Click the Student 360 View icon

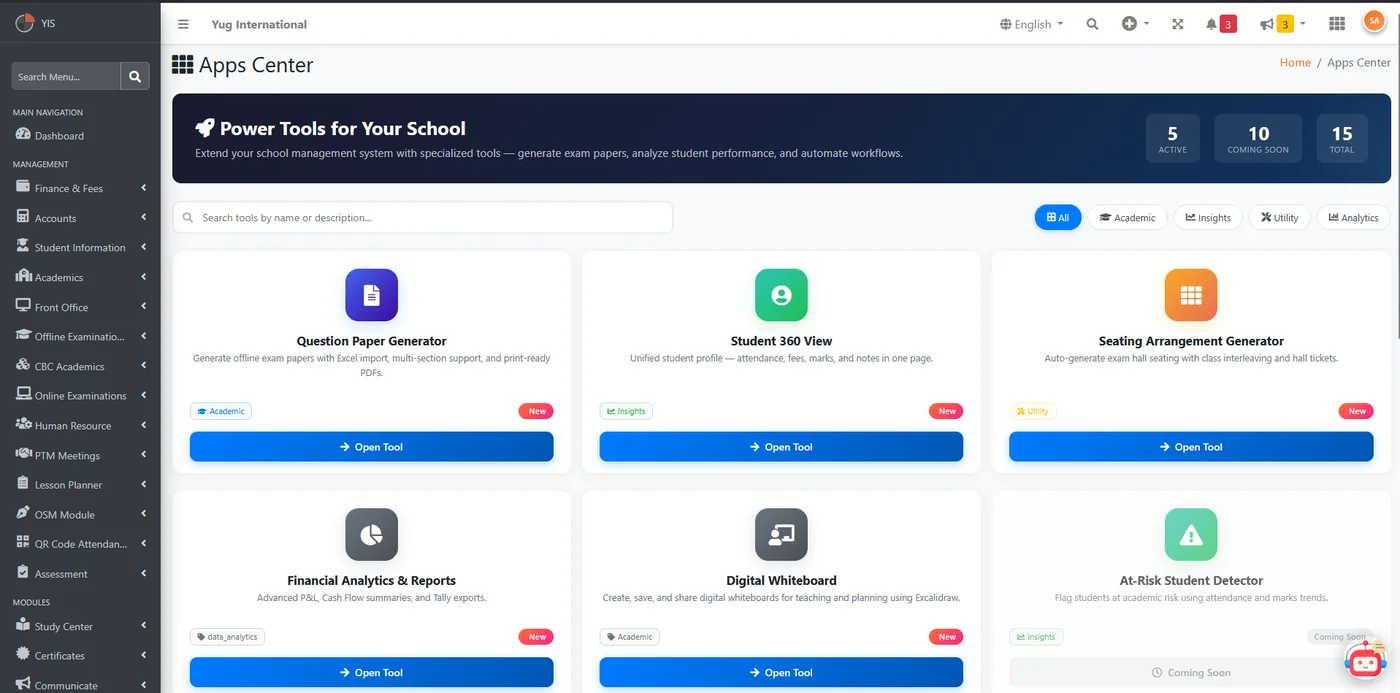tap(781, 295)
